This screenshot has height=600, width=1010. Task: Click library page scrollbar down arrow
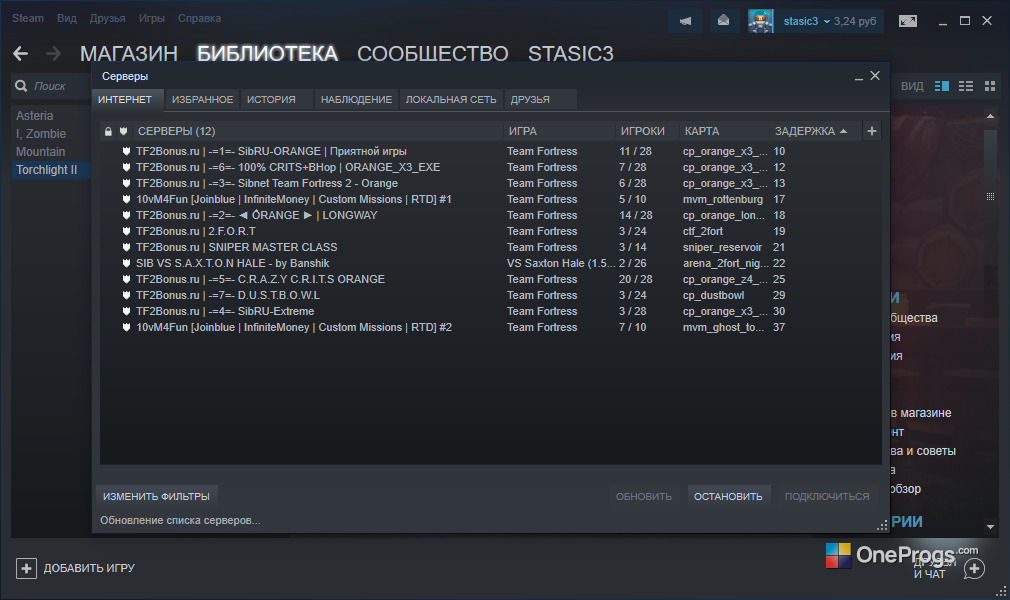click(x=991, y=527)
